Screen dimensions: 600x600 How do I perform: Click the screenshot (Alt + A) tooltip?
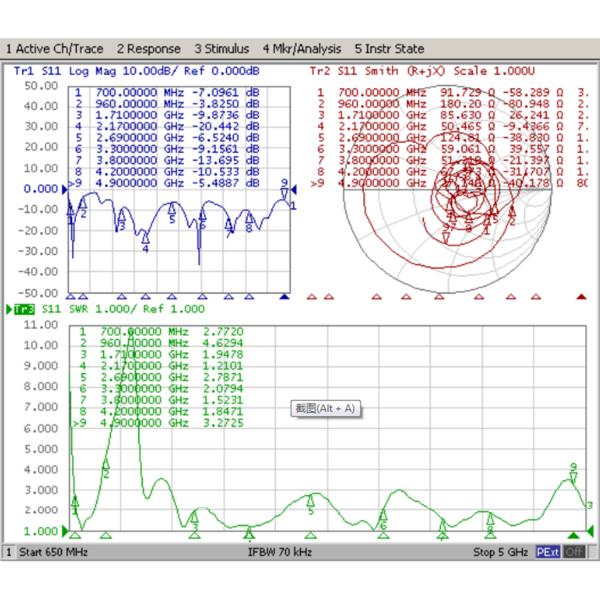(324, 409)
